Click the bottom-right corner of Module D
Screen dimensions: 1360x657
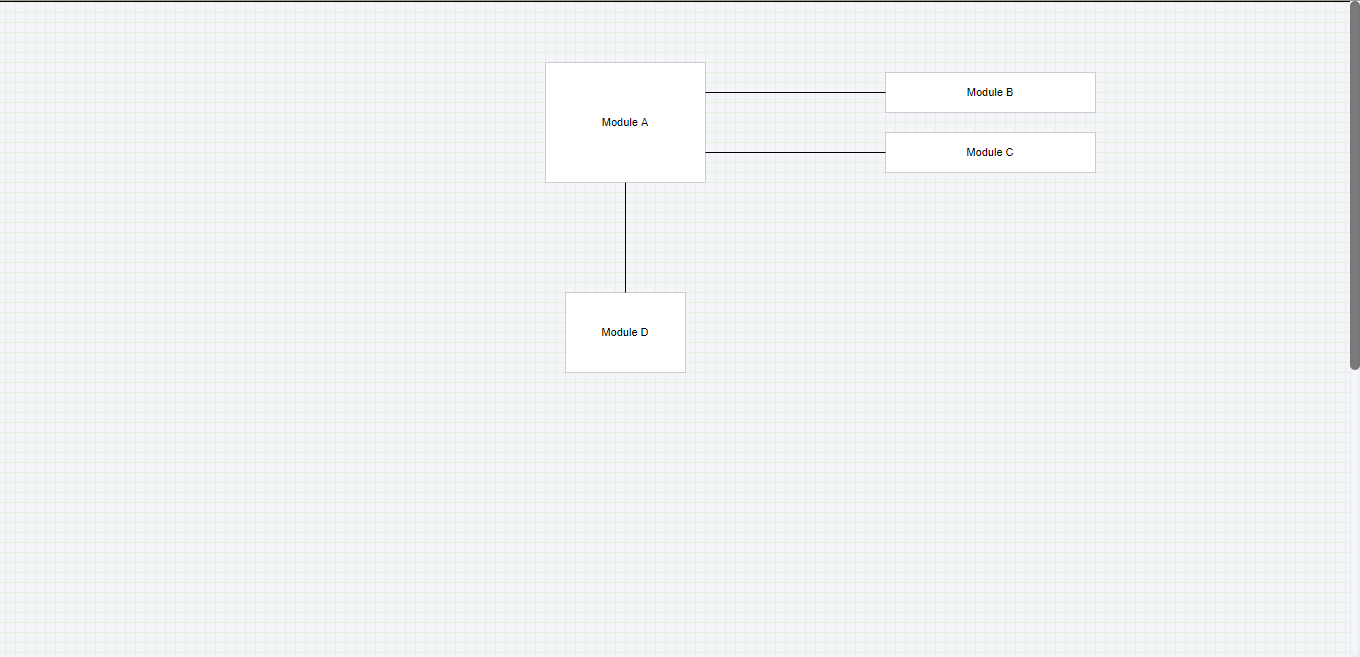[x=685, y=372]
